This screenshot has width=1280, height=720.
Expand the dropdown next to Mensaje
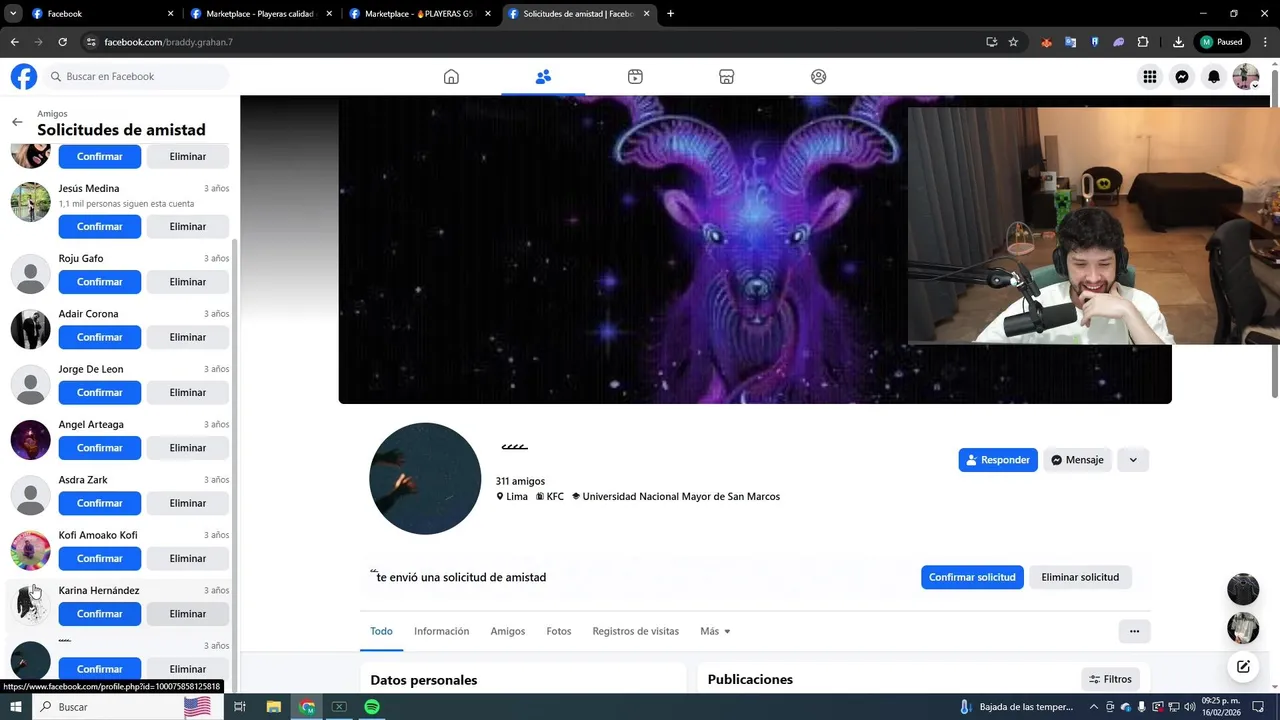[1133, 460]
